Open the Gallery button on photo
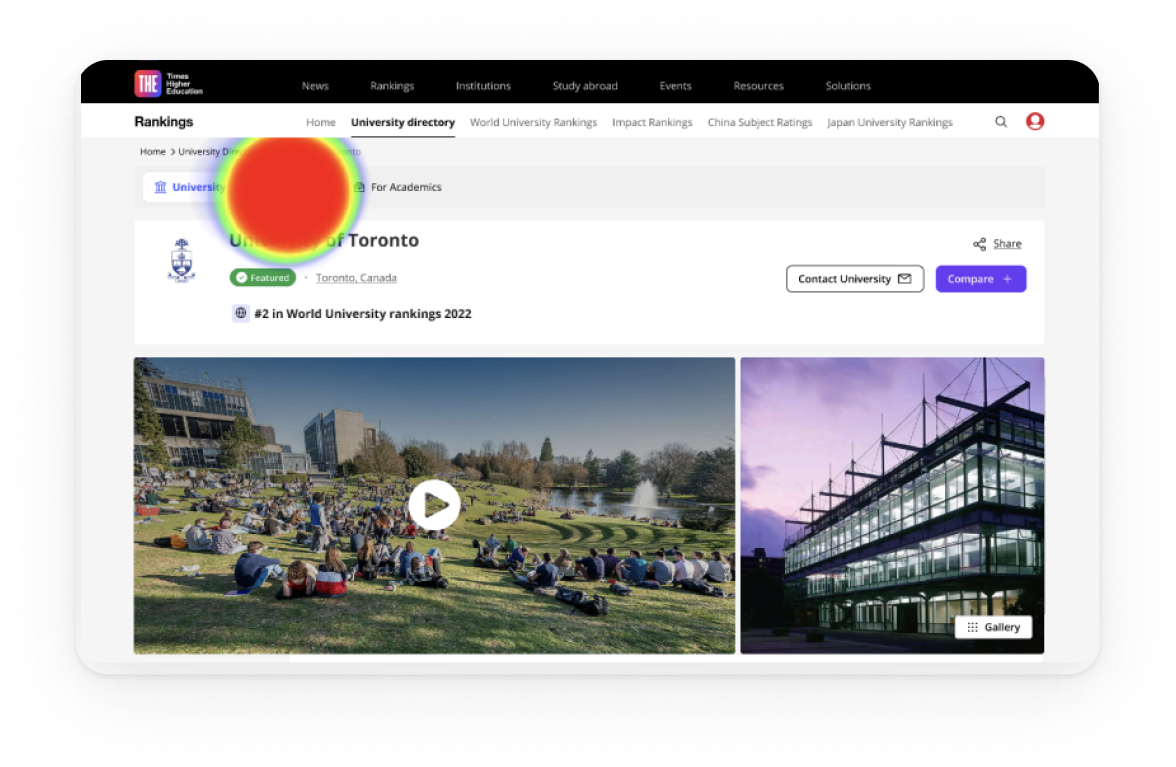 click(993, 627)
